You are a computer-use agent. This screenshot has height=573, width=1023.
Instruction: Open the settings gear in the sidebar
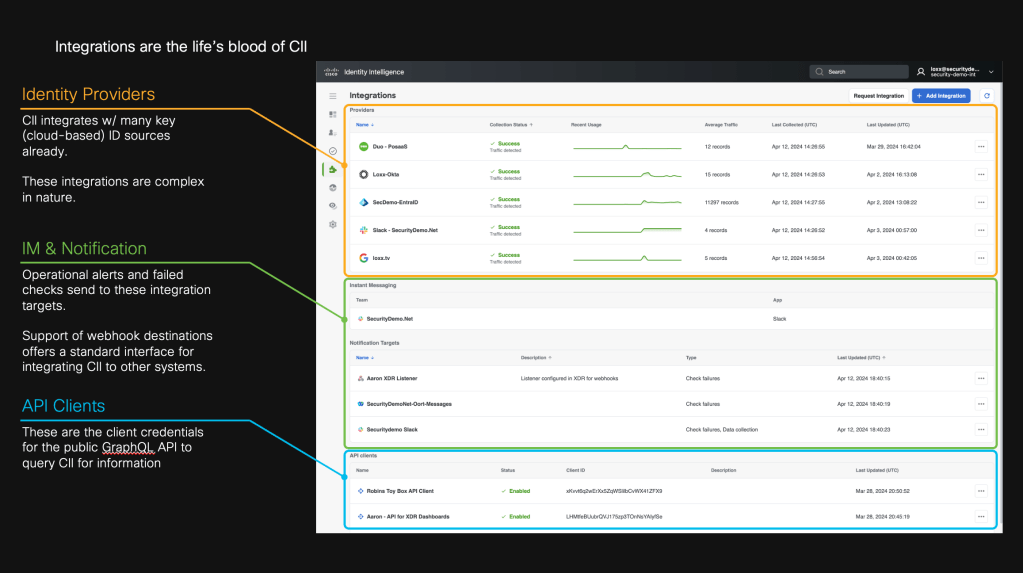[x=333, y=224]
